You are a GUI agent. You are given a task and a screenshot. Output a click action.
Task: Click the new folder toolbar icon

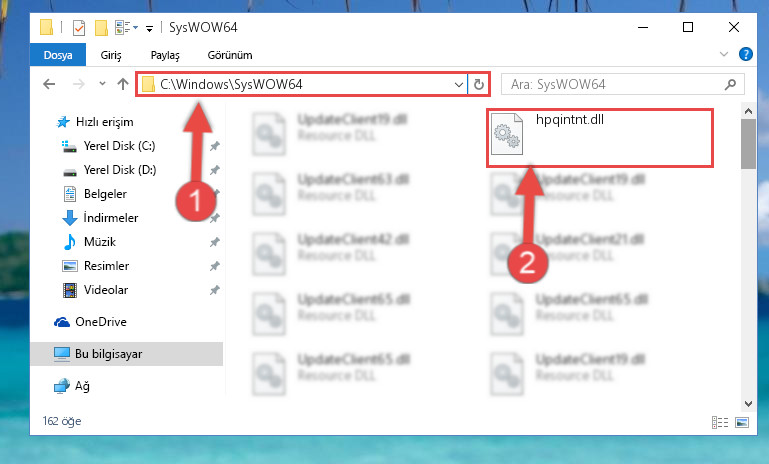(x=101, y=27)
